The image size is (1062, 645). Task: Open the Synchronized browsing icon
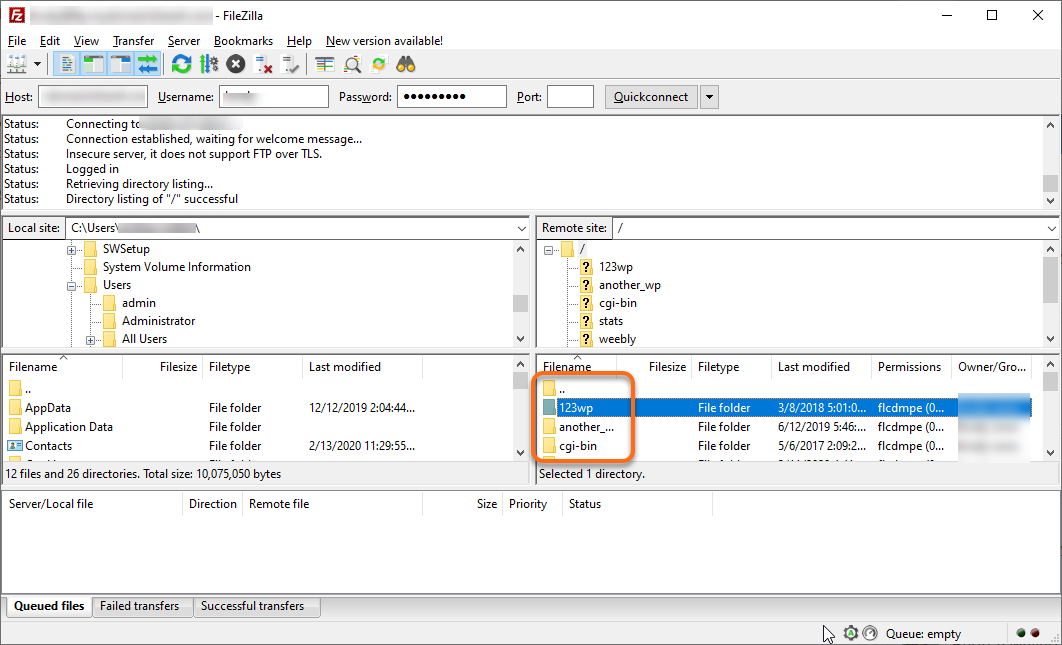[x=378, y=63]
